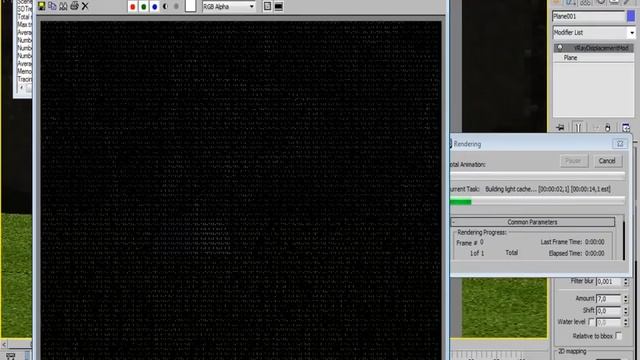Clear the frame buffer with X icon
This screenshot has width=640, height=360.
point(85,6)
